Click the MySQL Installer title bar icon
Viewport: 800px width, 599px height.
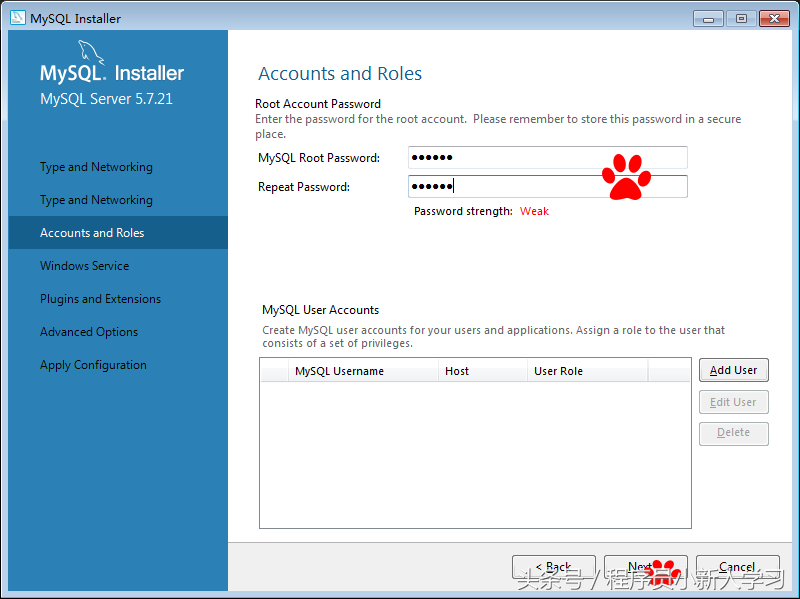[17, 17]
